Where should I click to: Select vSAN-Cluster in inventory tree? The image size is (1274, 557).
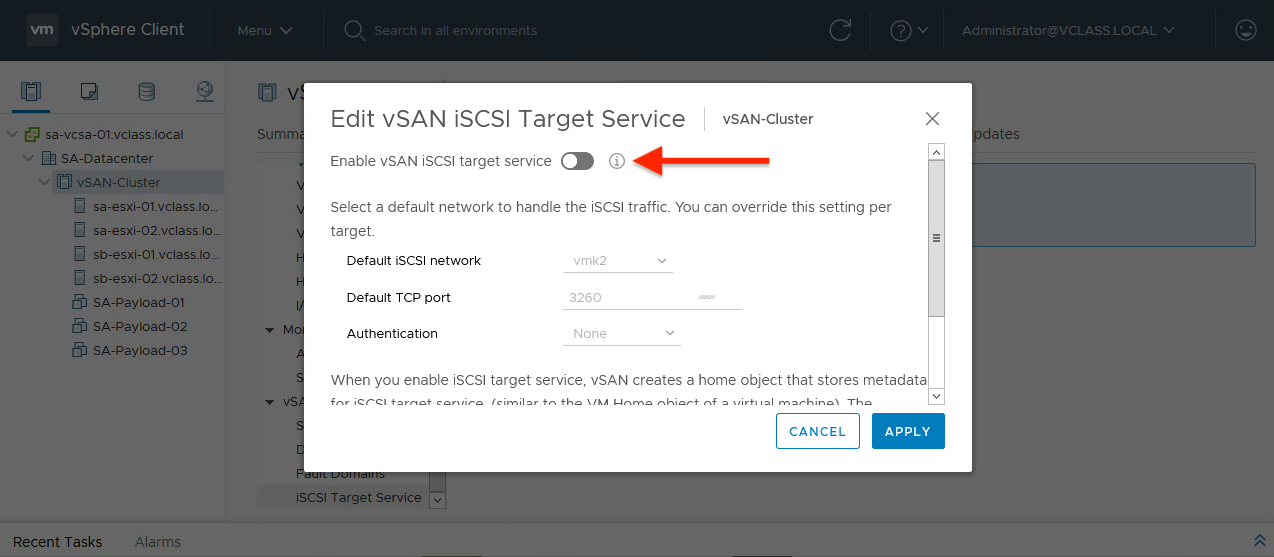pos(118,182)
